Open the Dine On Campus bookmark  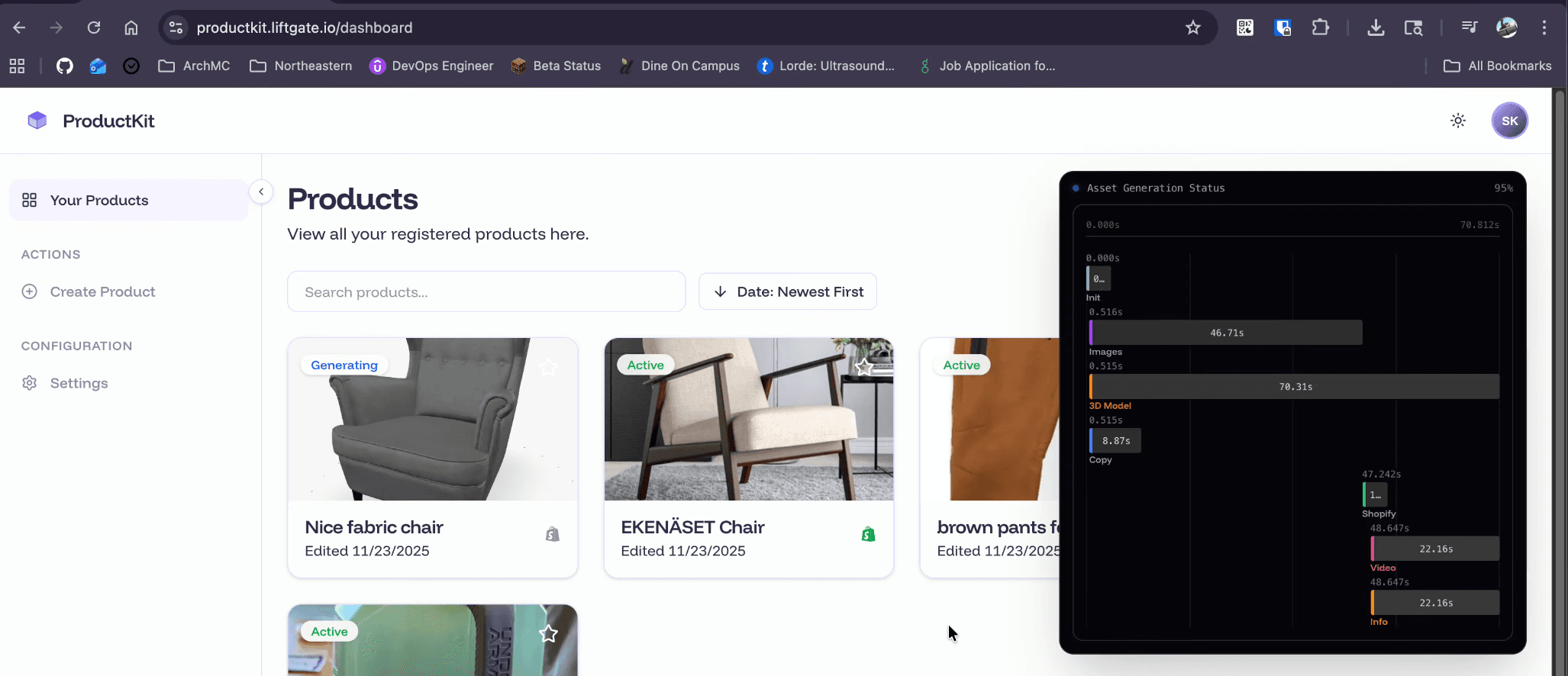coord(679,66)
